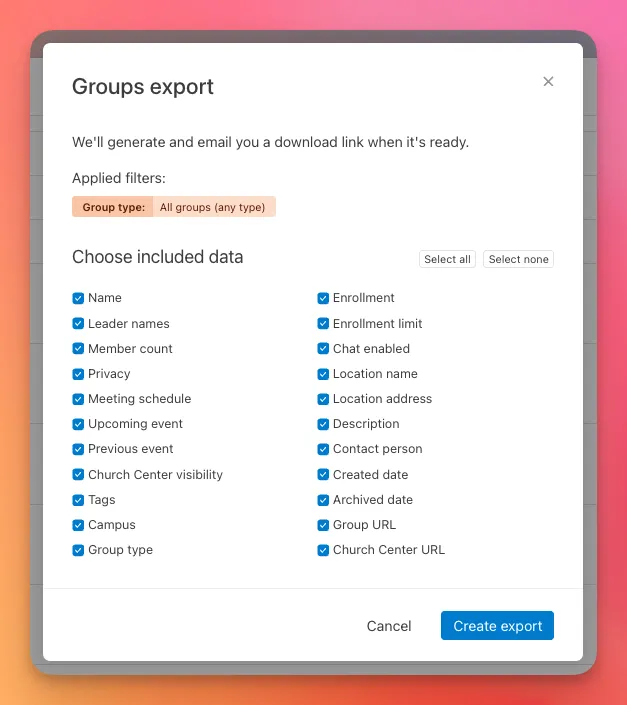Image resolution: width=627 pixels, height=705 pixels.
Task: Click the Group type filter tag
Action: click(173, 207)
